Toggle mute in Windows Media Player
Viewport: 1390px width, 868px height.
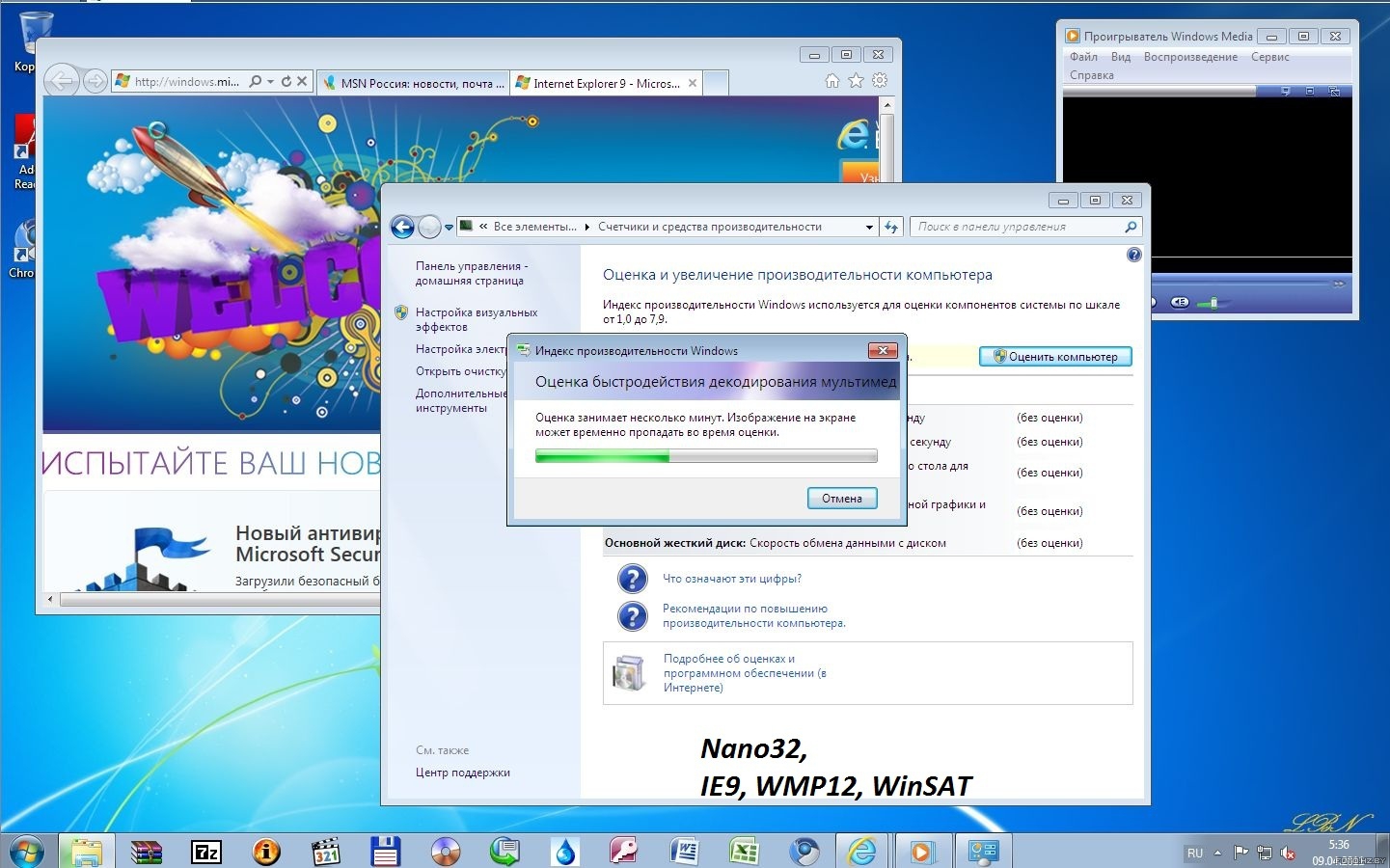(1180, 302)
